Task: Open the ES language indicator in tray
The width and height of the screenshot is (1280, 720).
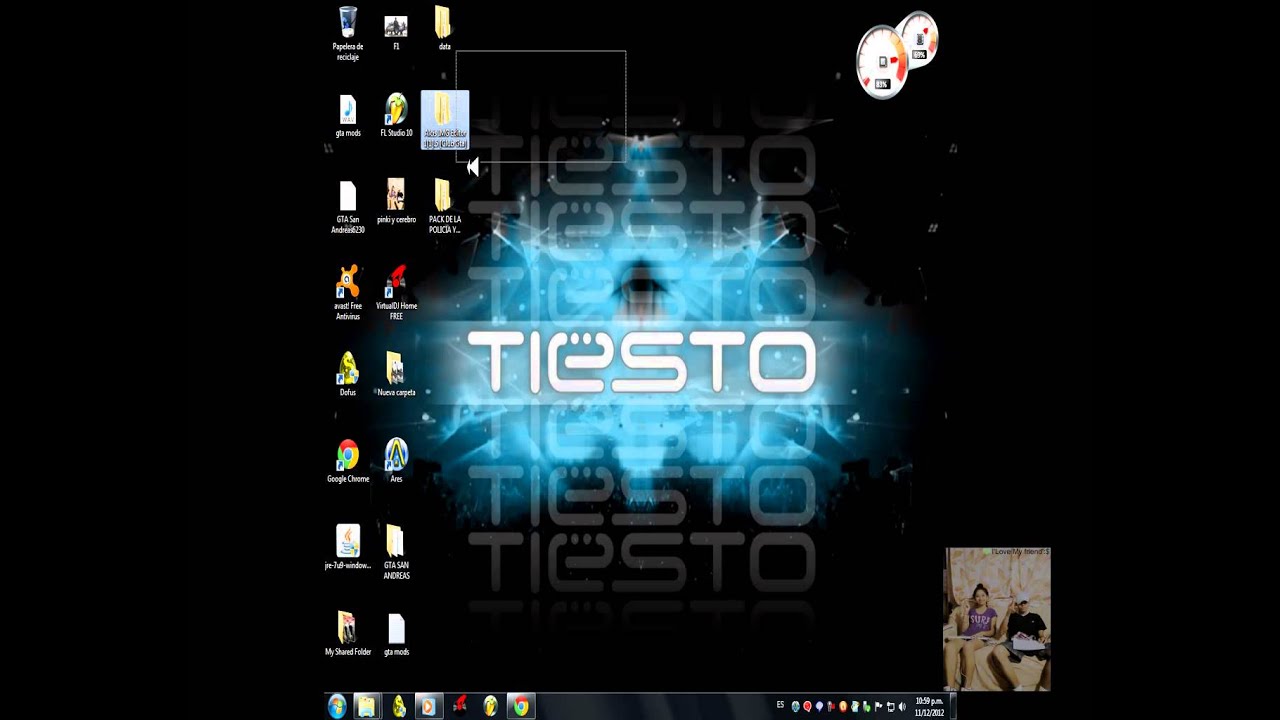Action: (x=780, y=706)
